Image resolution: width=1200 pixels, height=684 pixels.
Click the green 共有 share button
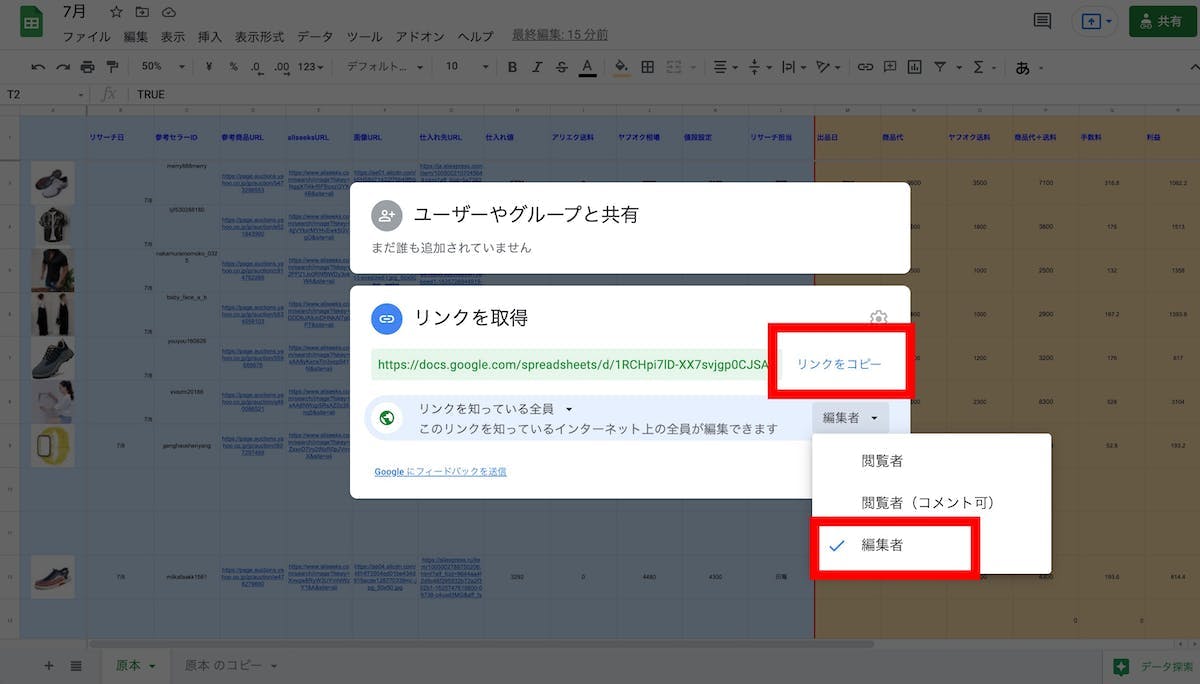point(1163,21)
